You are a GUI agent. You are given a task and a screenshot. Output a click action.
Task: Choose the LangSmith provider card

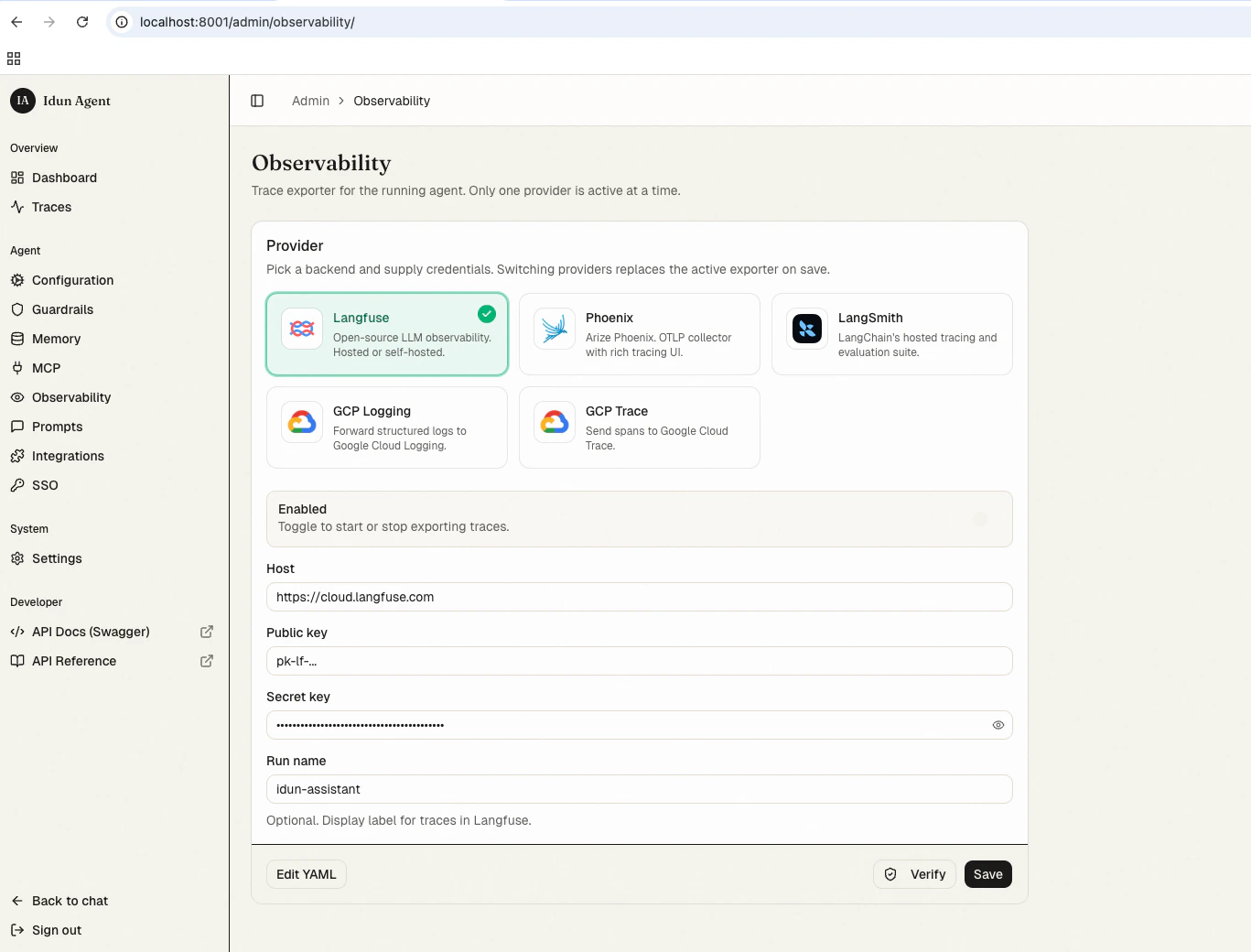point(892,334)
